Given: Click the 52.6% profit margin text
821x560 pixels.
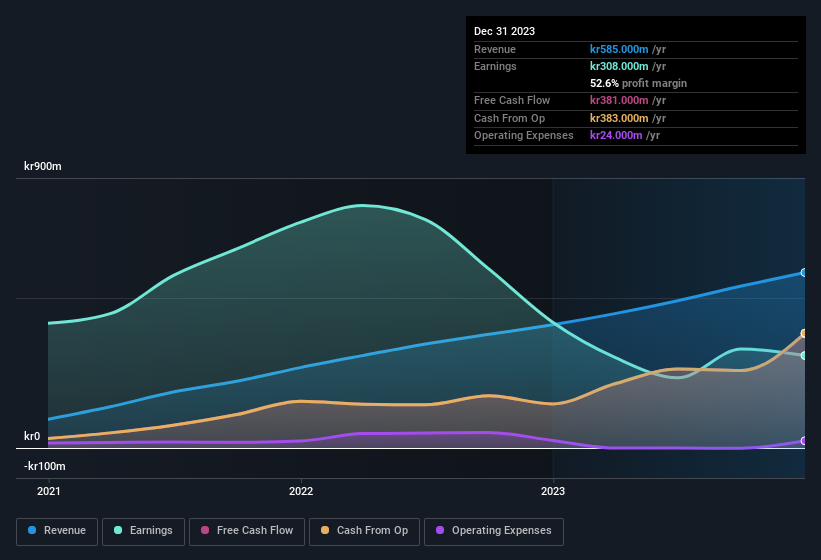Looking at the screenshot, I should [x=638, y=83].
